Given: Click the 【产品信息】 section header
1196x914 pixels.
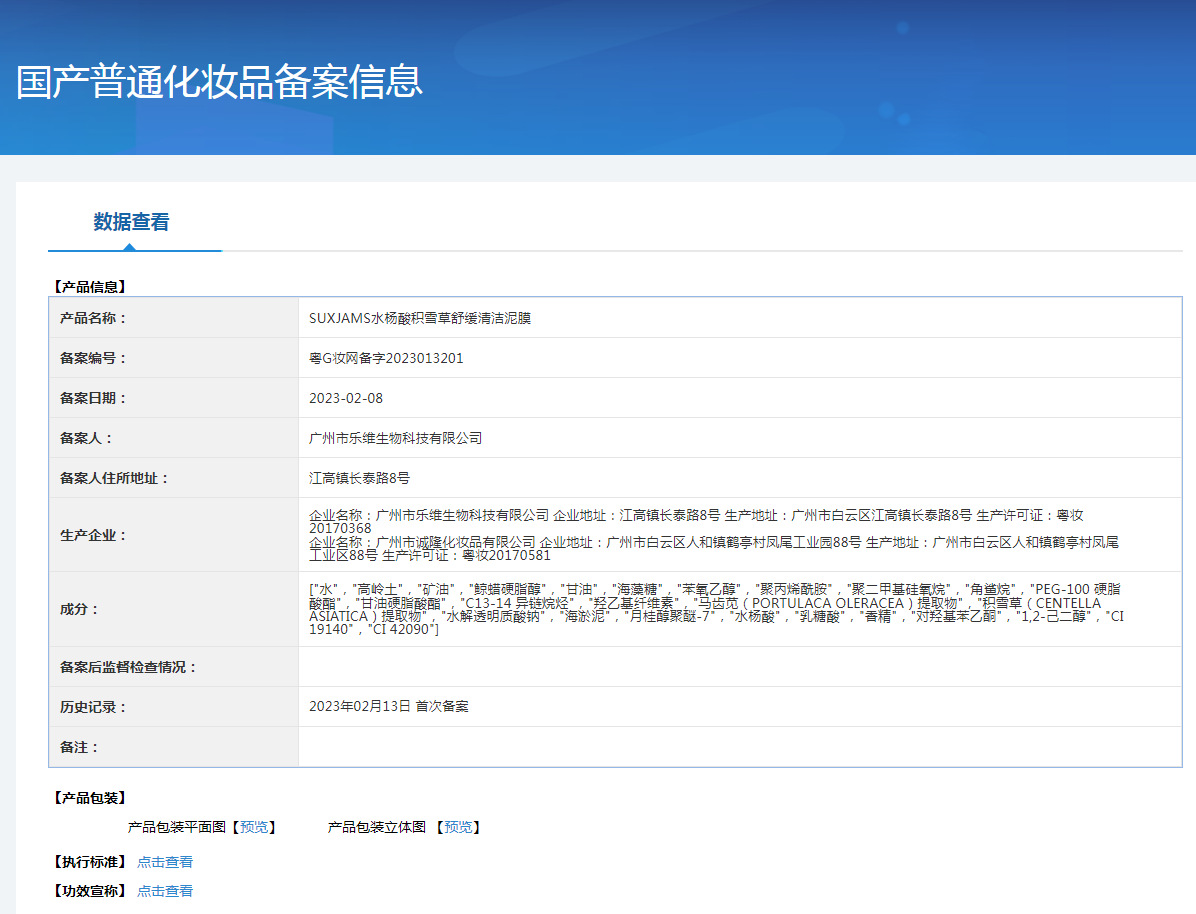Looking at the screenshot, I should pos(89,287).
